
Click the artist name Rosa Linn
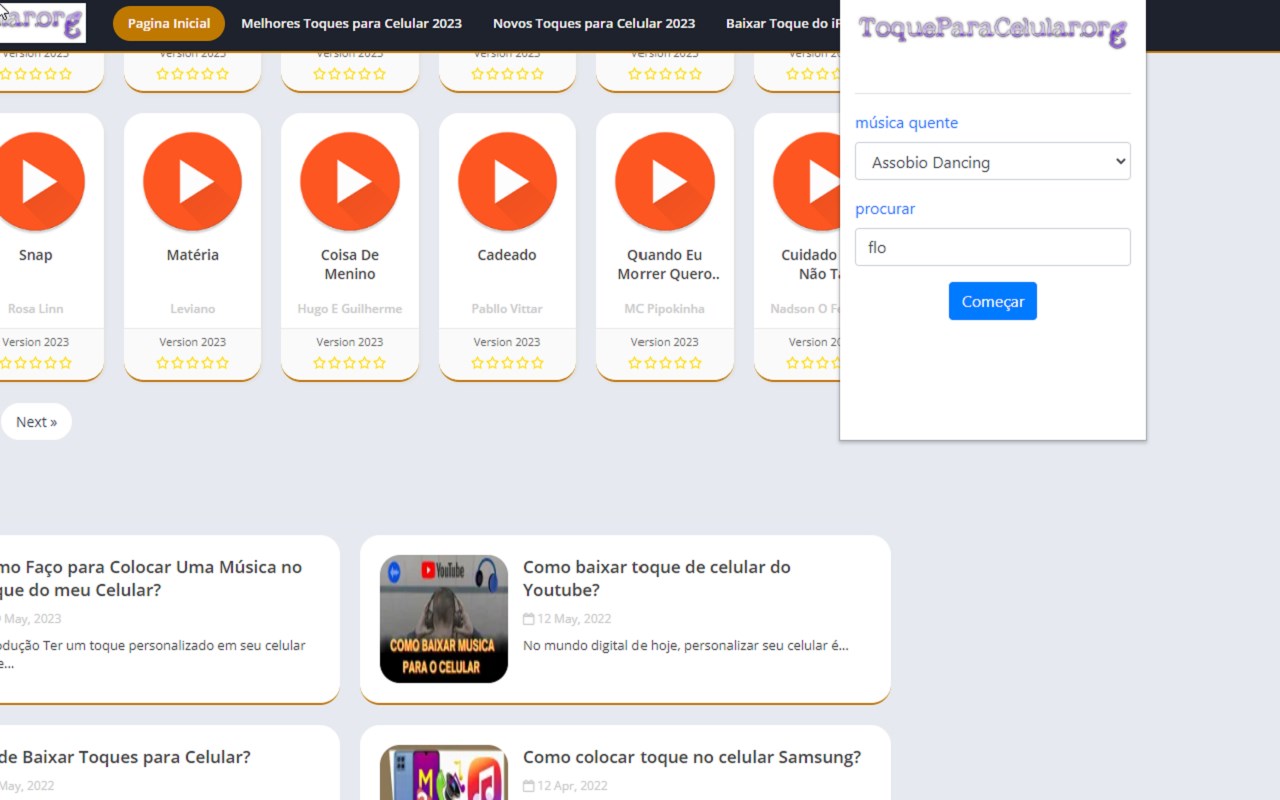tap(36, 309)
